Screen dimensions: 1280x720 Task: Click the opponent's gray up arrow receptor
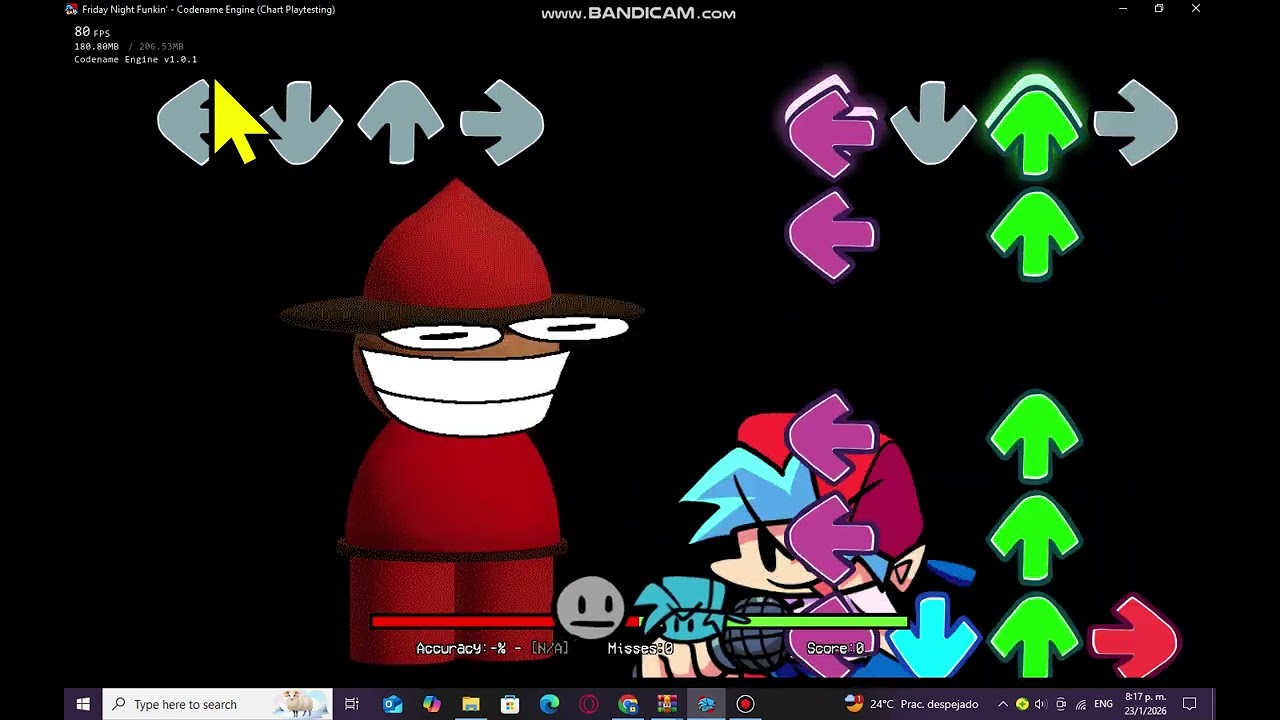pyautogui.click(x=400, y=122)
